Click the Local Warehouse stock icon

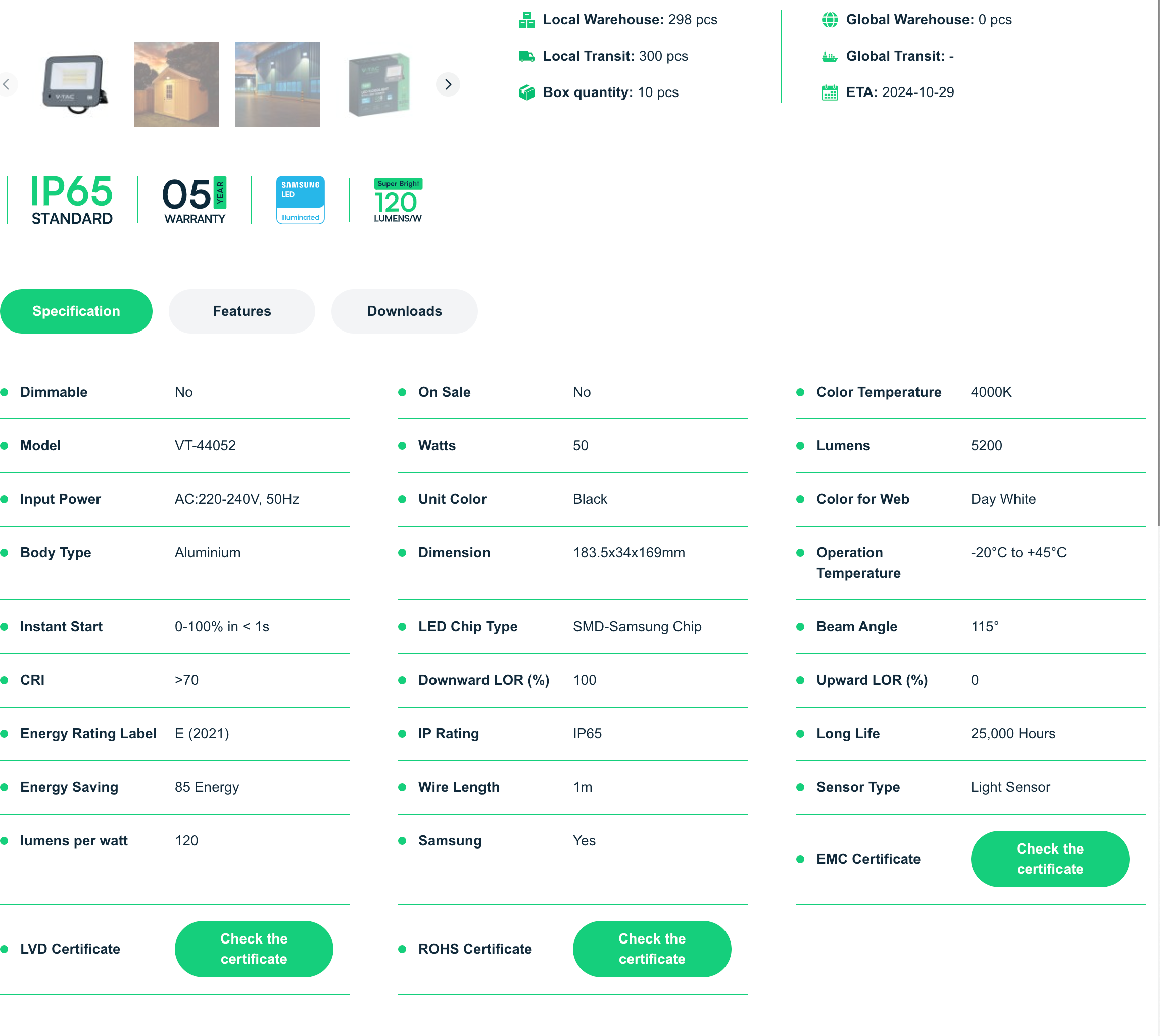[526, 20]
